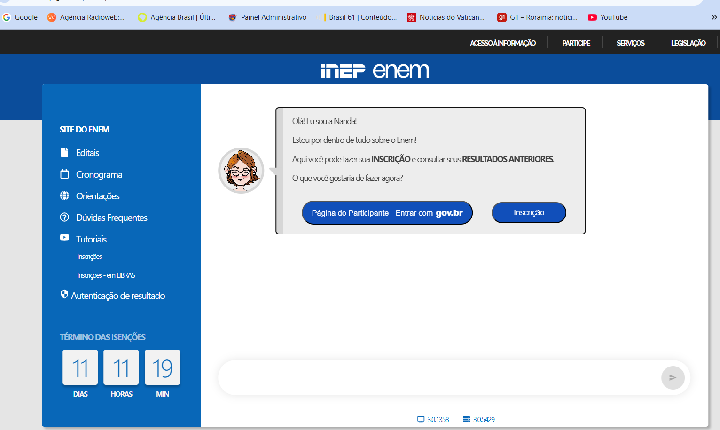Click the monitor icon link below chat
720x430 pixels.
433,419
